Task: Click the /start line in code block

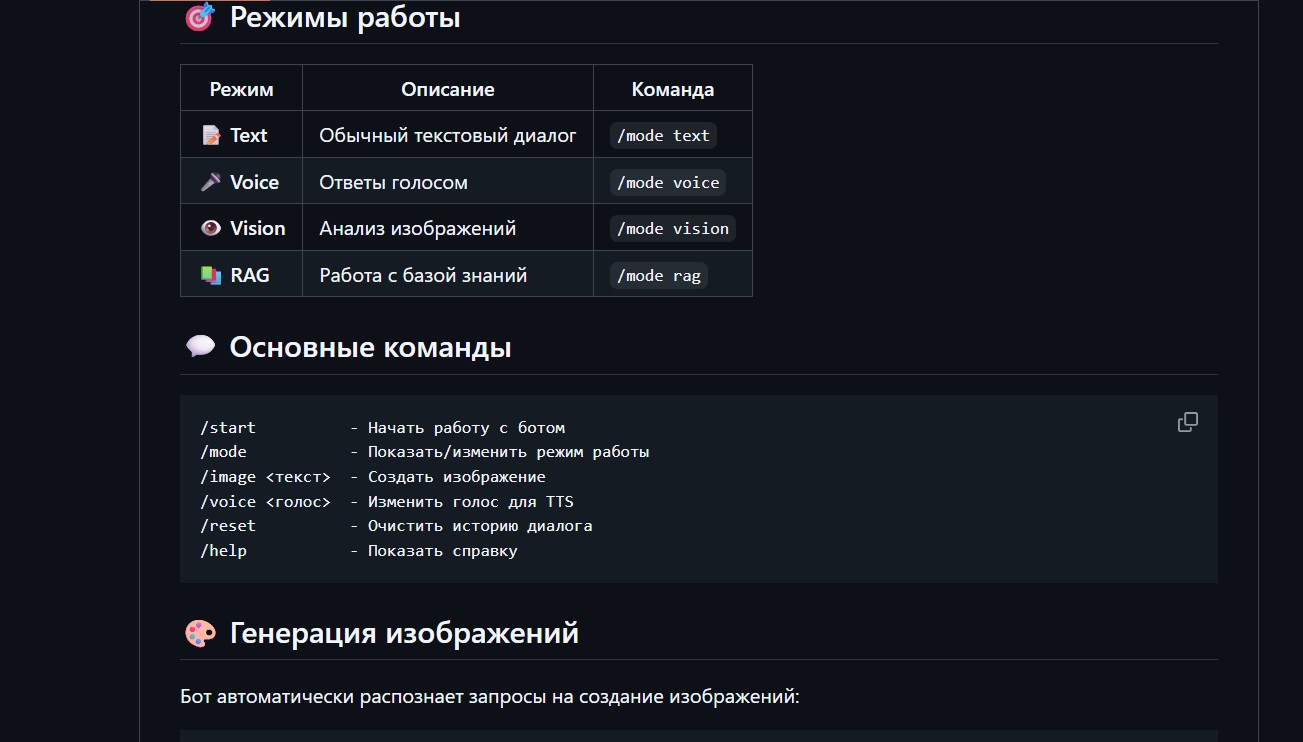Action: click(382, 428)
